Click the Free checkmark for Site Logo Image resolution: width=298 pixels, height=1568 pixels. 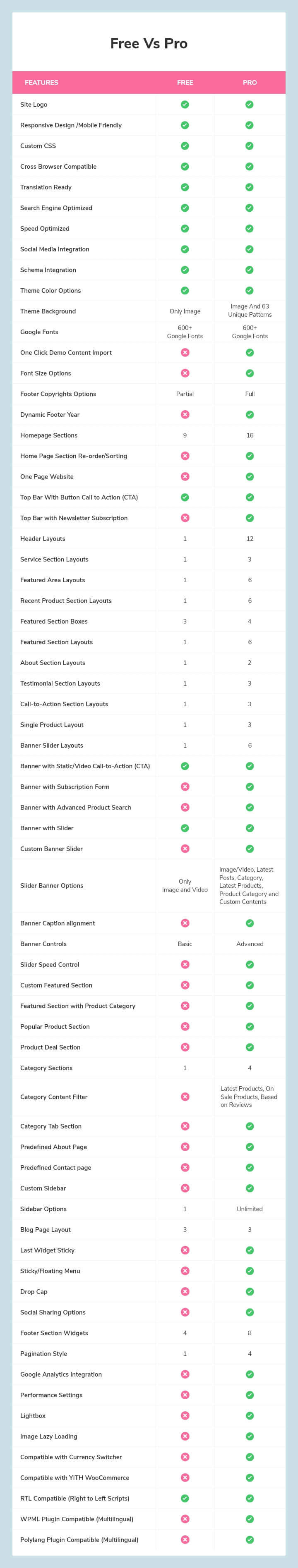[185, 105]
